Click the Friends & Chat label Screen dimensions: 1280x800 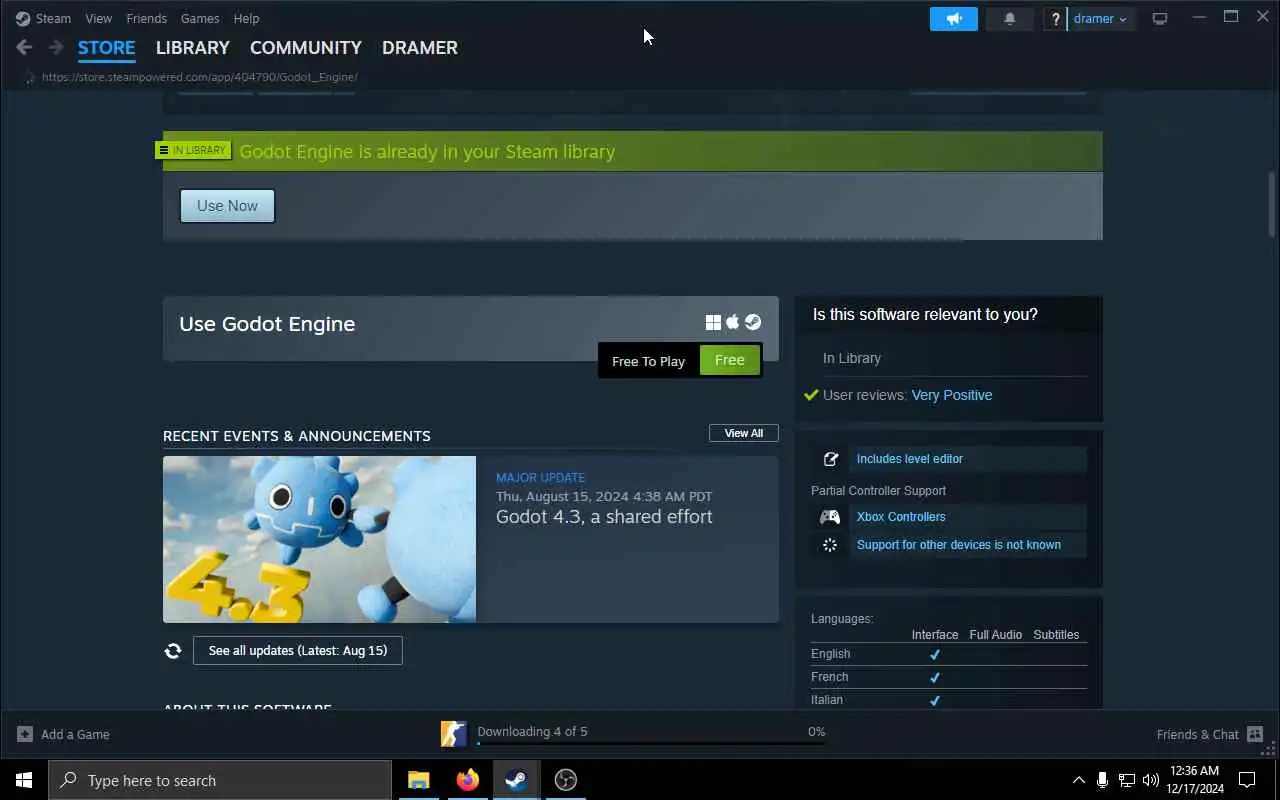1198,734
